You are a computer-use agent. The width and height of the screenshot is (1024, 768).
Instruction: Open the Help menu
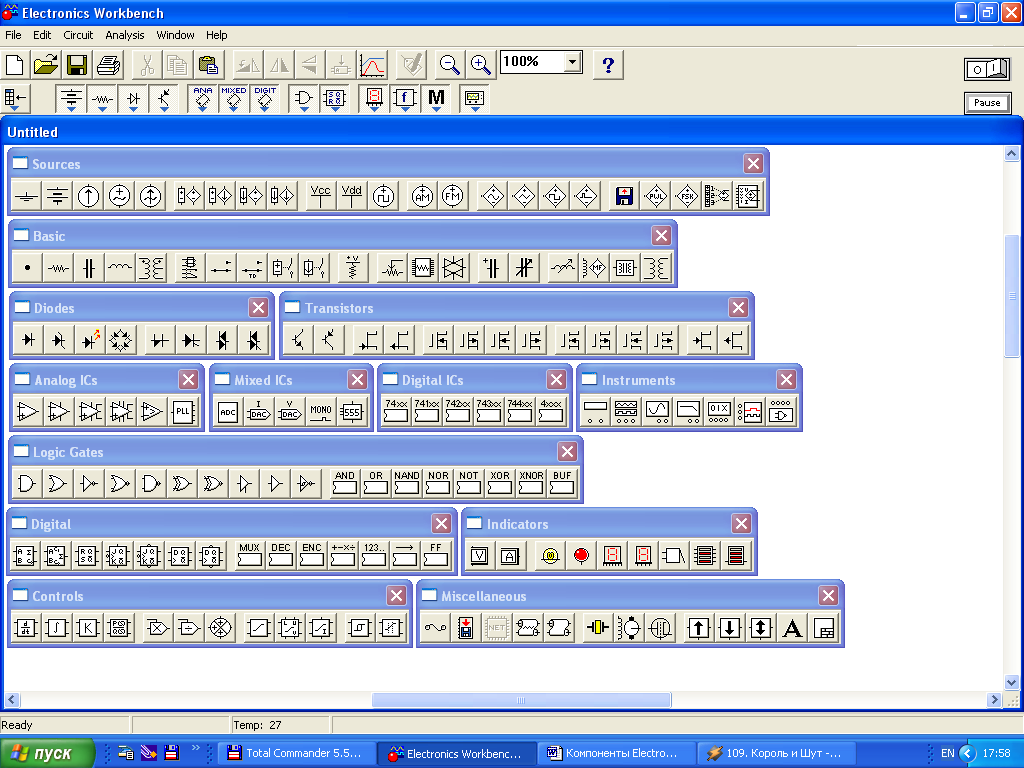(x=216, y=35)
